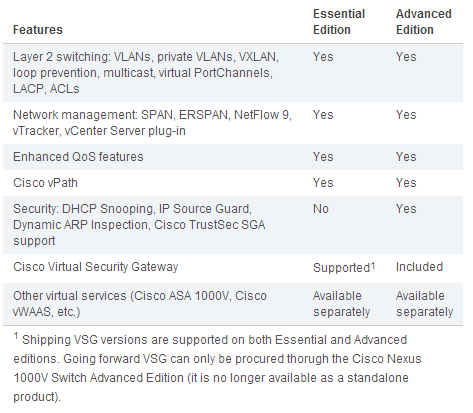The width and height of the screenshot is (473, 413).
Task: Click Available separately under Essential Edition
Action: coord(341,304)
